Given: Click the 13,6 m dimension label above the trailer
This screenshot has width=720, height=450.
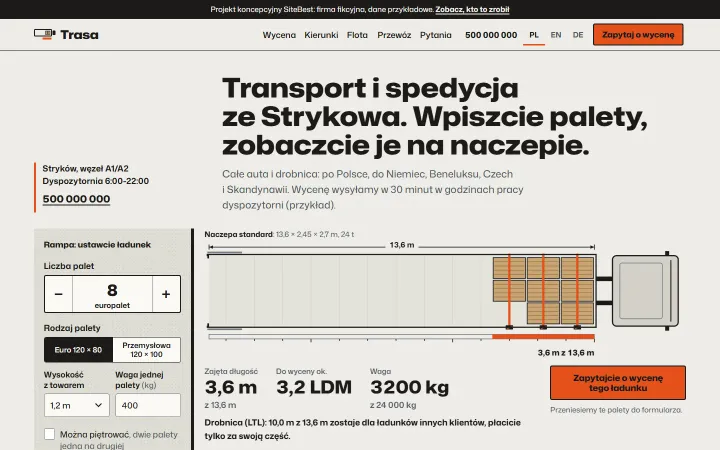Looking at the screenshot, I should point(402,245).
